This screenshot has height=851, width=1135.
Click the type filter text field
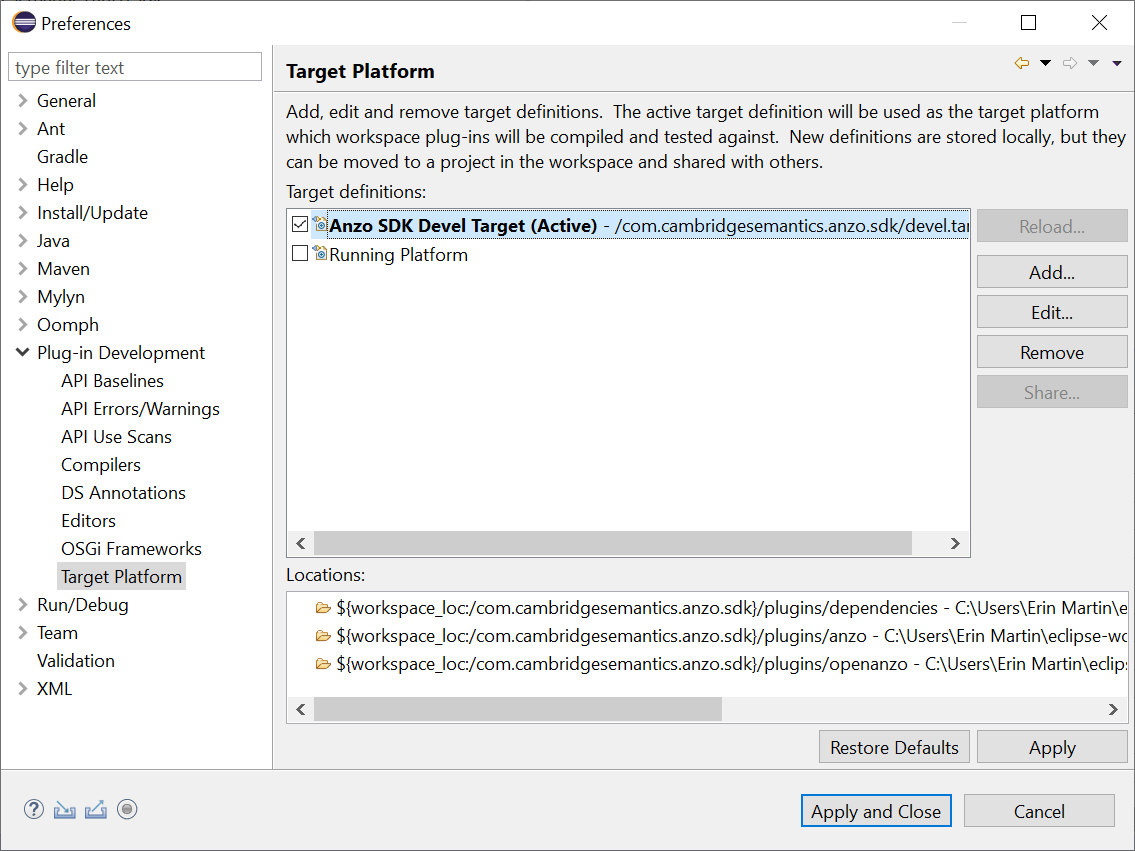[x=135, y=67]
